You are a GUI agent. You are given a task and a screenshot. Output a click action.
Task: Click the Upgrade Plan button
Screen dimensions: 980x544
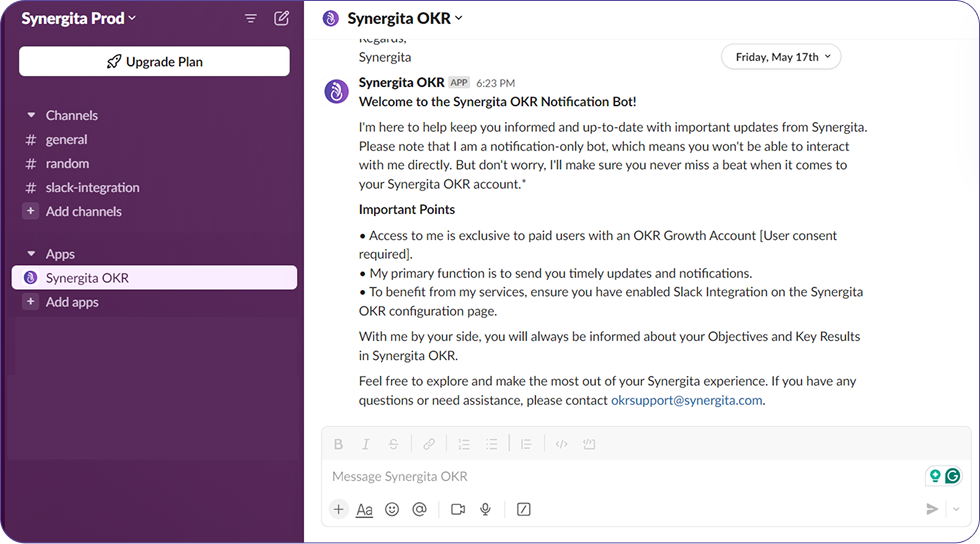[x=154, y=62]
